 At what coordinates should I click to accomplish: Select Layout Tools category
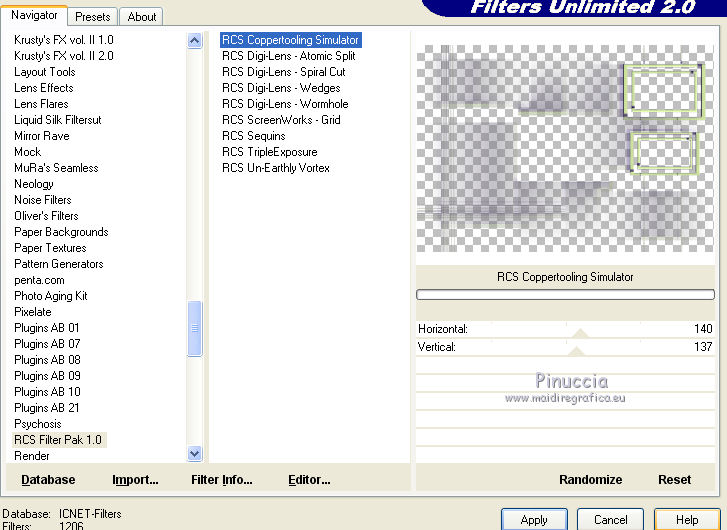pos(45,72)
